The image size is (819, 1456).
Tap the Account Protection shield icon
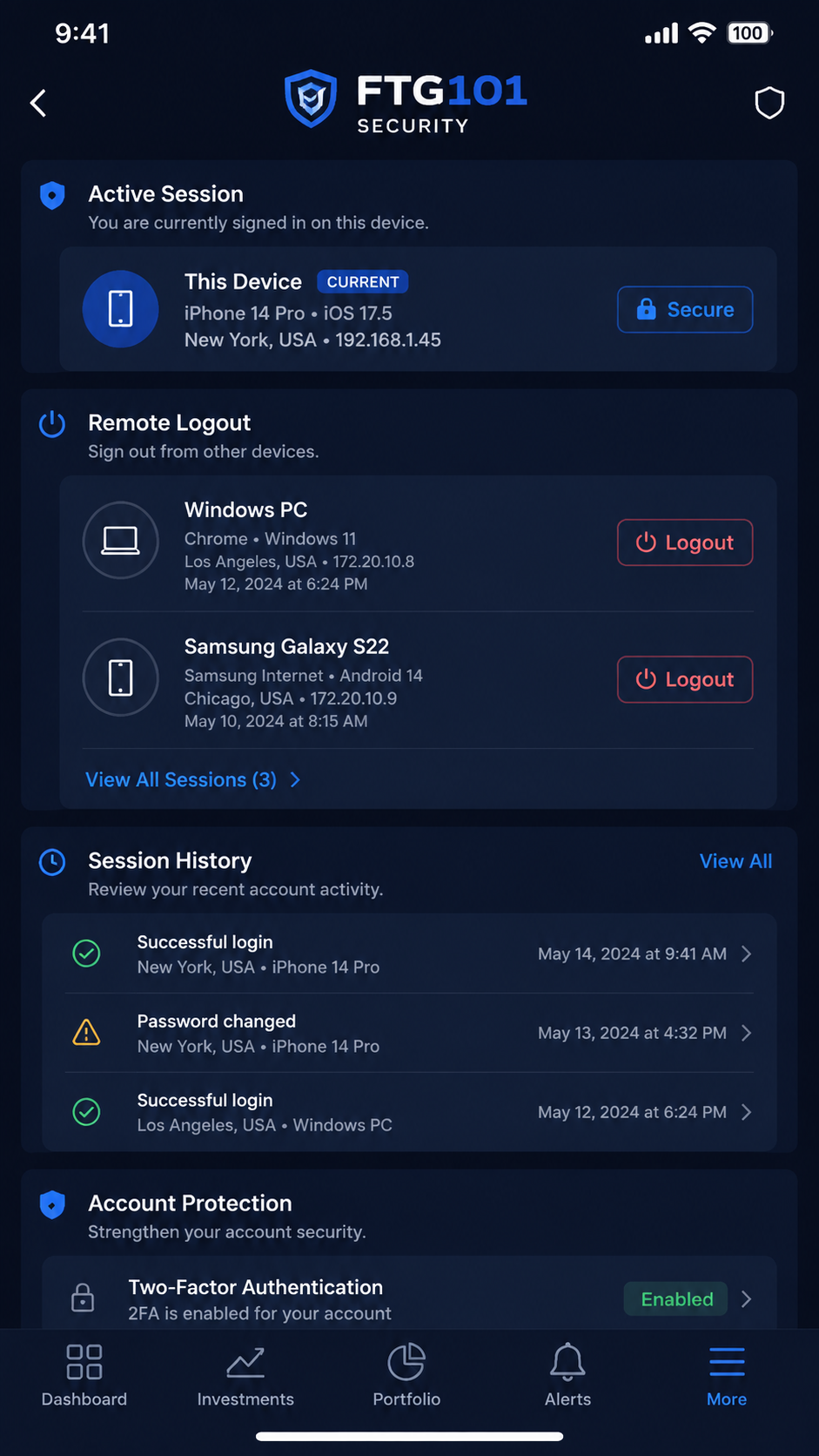tap(52, 1204)
